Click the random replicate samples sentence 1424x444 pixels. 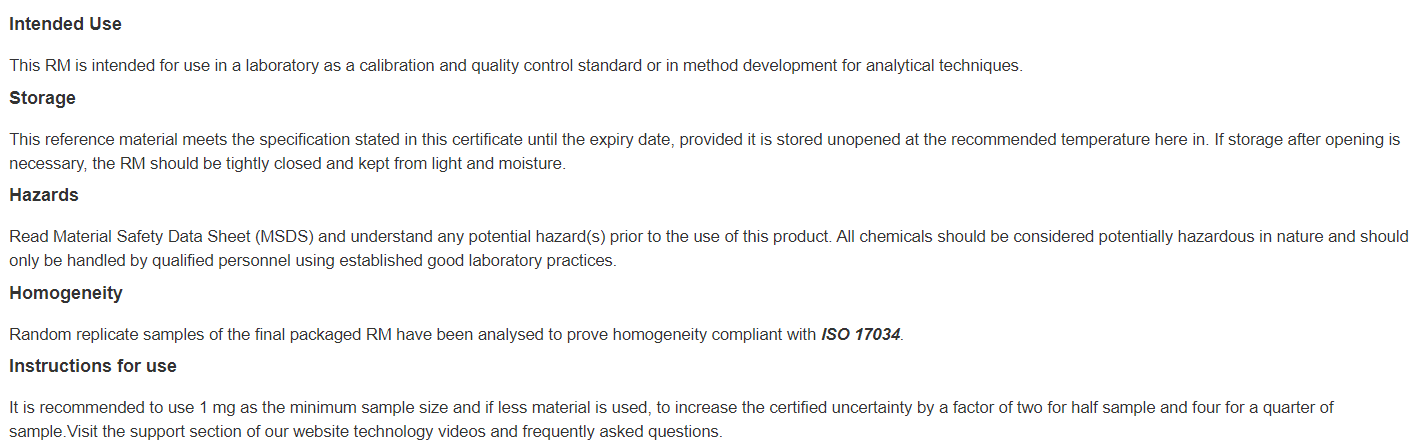[x=457, y=334]
